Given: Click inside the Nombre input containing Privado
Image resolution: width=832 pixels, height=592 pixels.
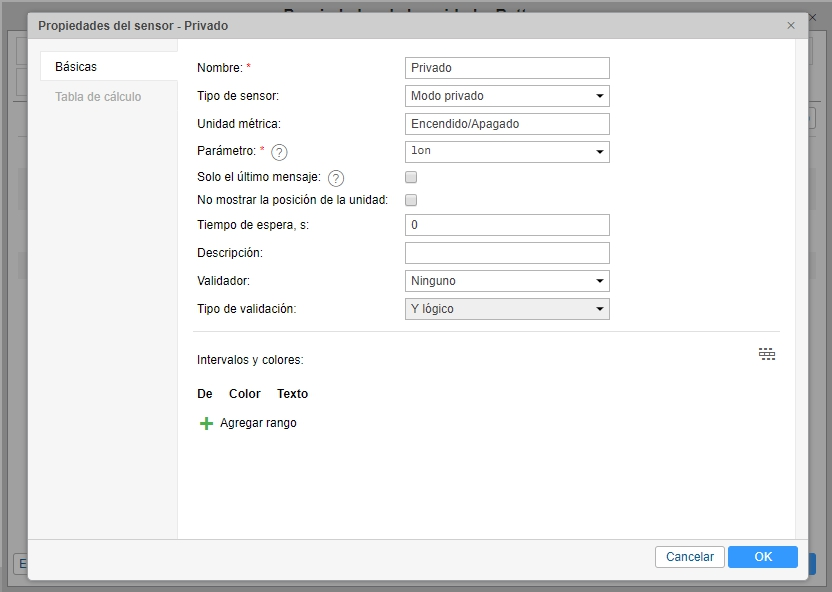Looking at the screenshot, I should [x=505, y=68].
